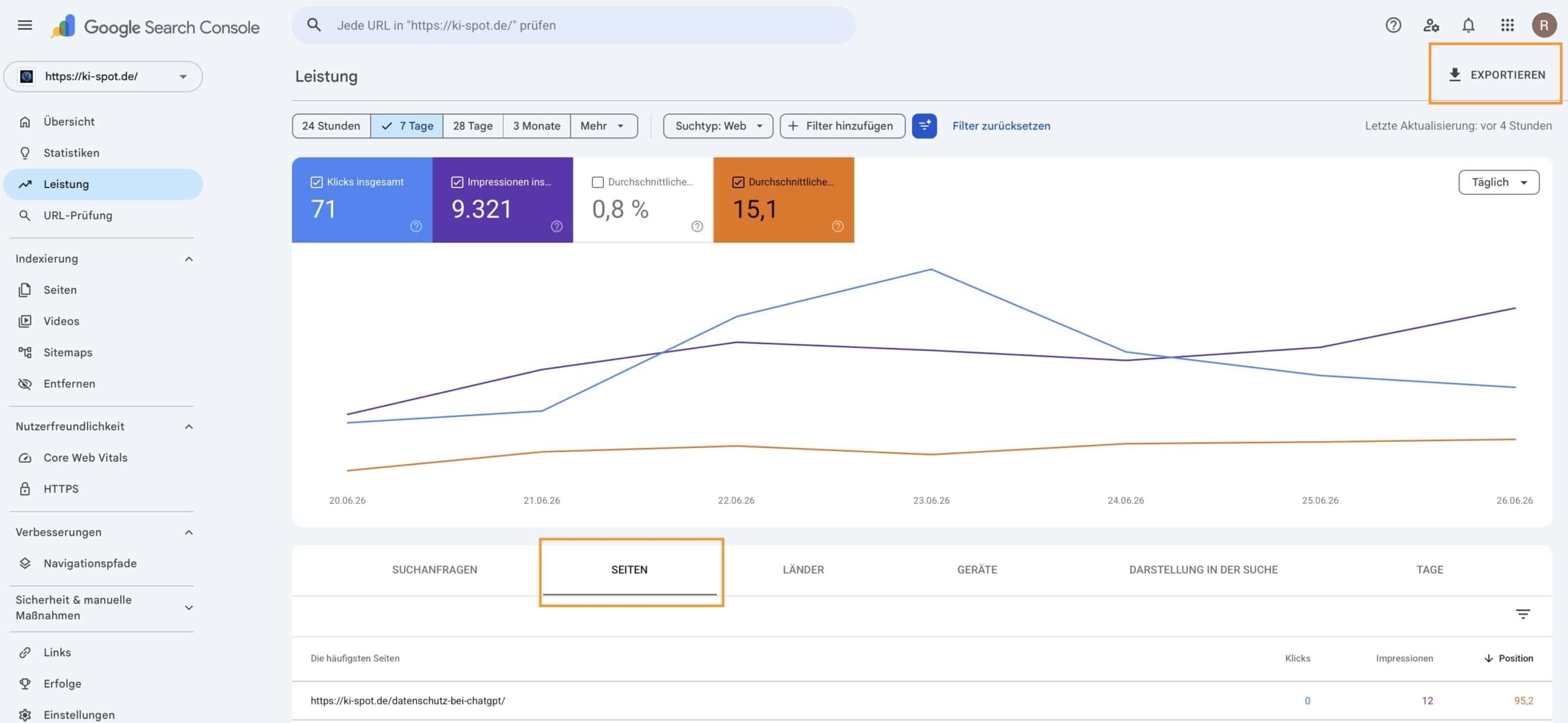
Task: Focus the URL inspection search field
Action: pyautogui.click(x=573, y=25)
